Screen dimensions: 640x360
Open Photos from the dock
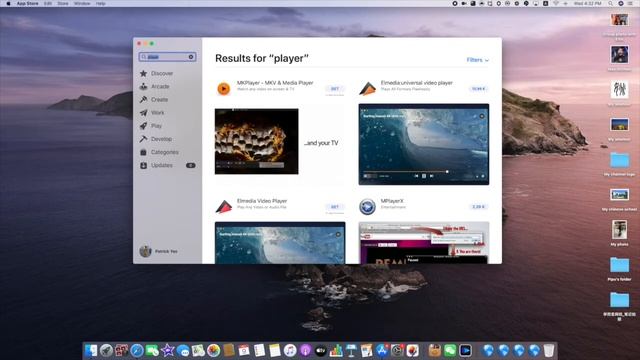[x=213, y=350]
